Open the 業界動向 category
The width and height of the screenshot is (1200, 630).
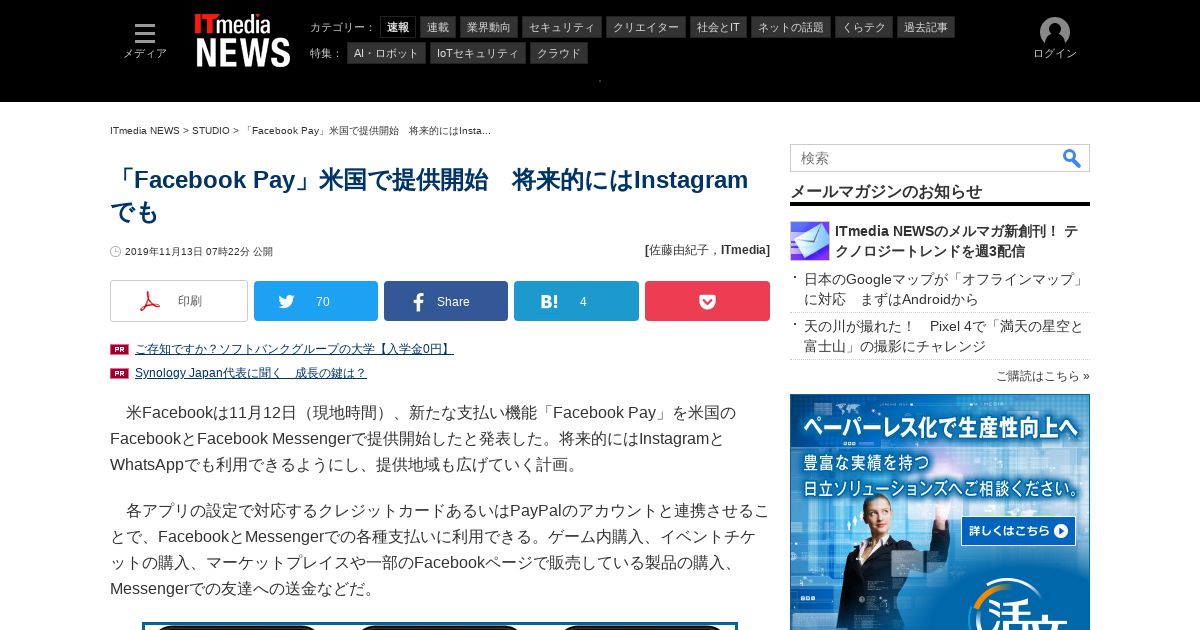(489, 27)
